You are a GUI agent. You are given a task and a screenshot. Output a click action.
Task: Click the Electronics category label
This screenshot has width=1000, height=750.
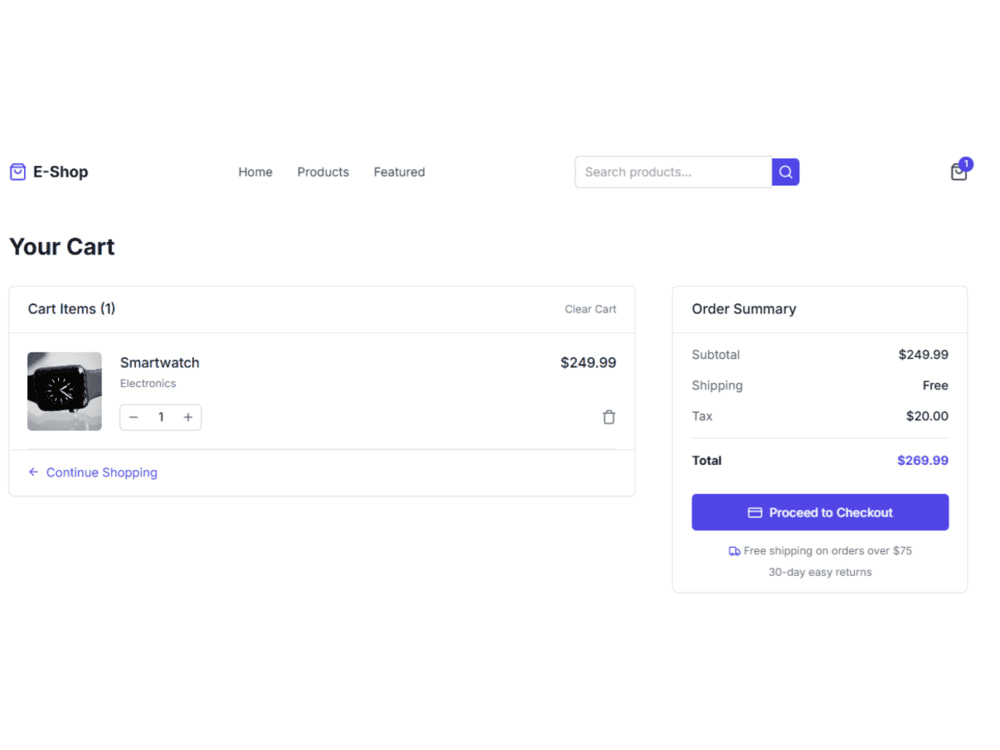148,383
